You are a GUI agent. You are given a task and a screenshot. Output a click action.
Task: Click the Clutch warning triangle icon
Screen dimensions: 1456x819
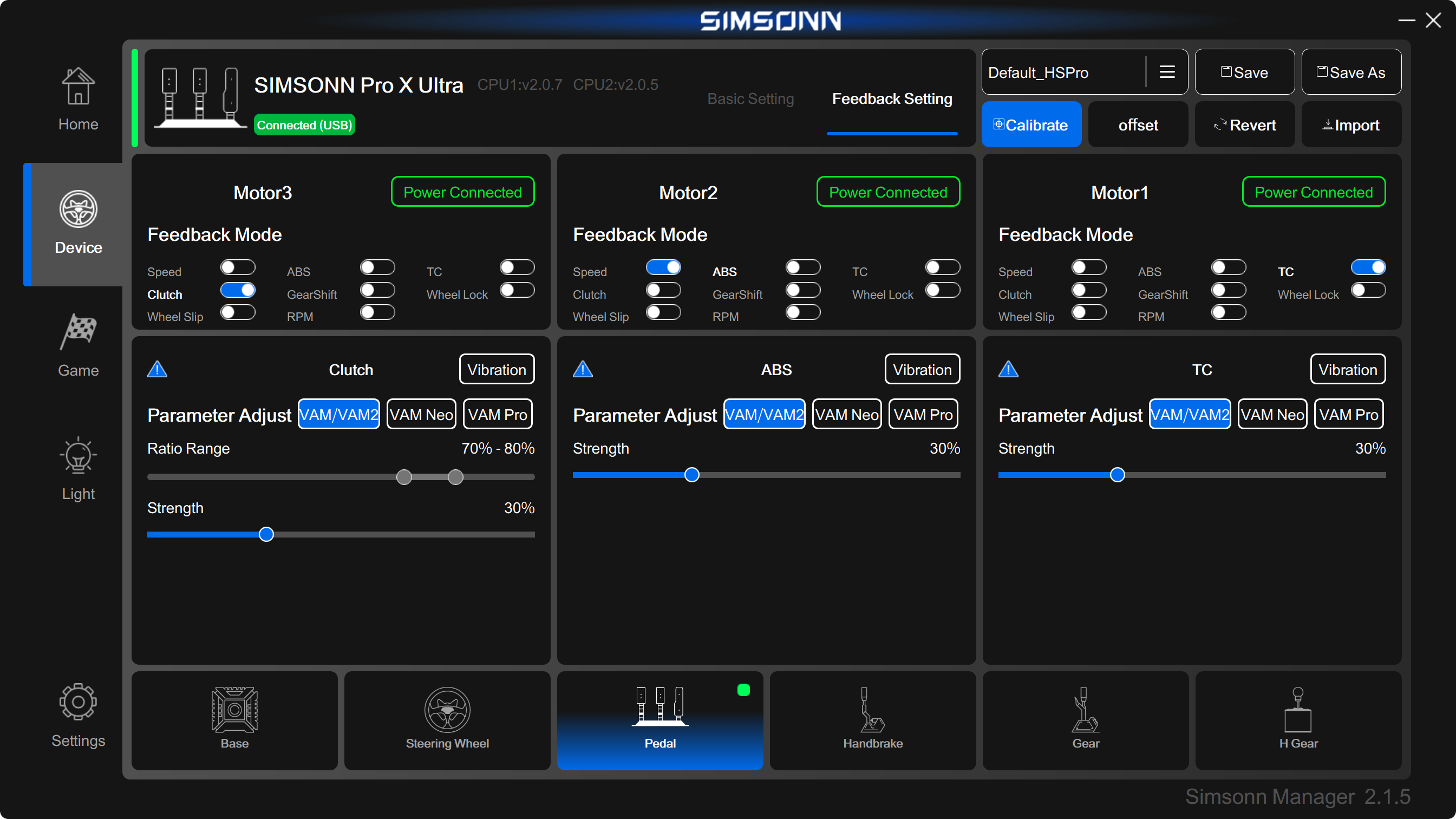pyautogui.click(x=157, y=370)
